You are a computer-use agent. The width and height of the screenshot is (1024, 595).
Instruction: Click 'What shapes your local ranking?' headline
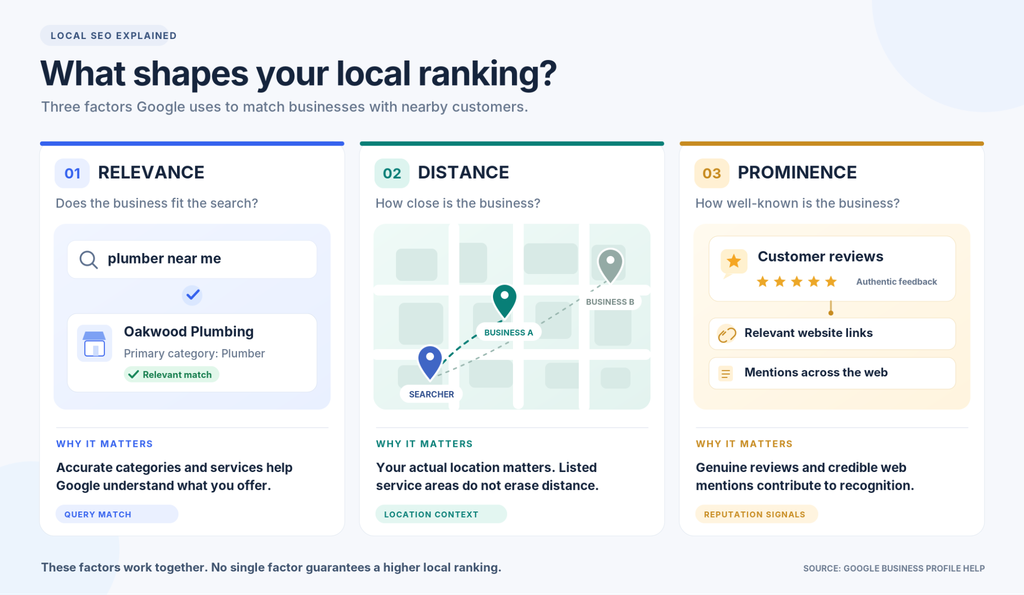coord(298,73)
